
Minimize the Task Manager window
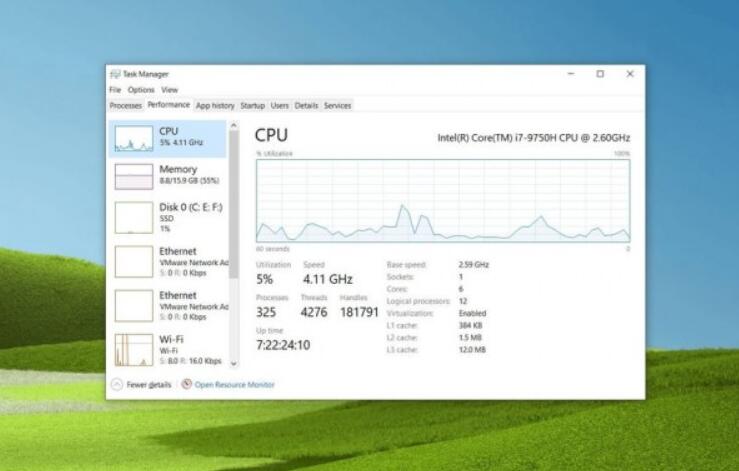point(571,74)
